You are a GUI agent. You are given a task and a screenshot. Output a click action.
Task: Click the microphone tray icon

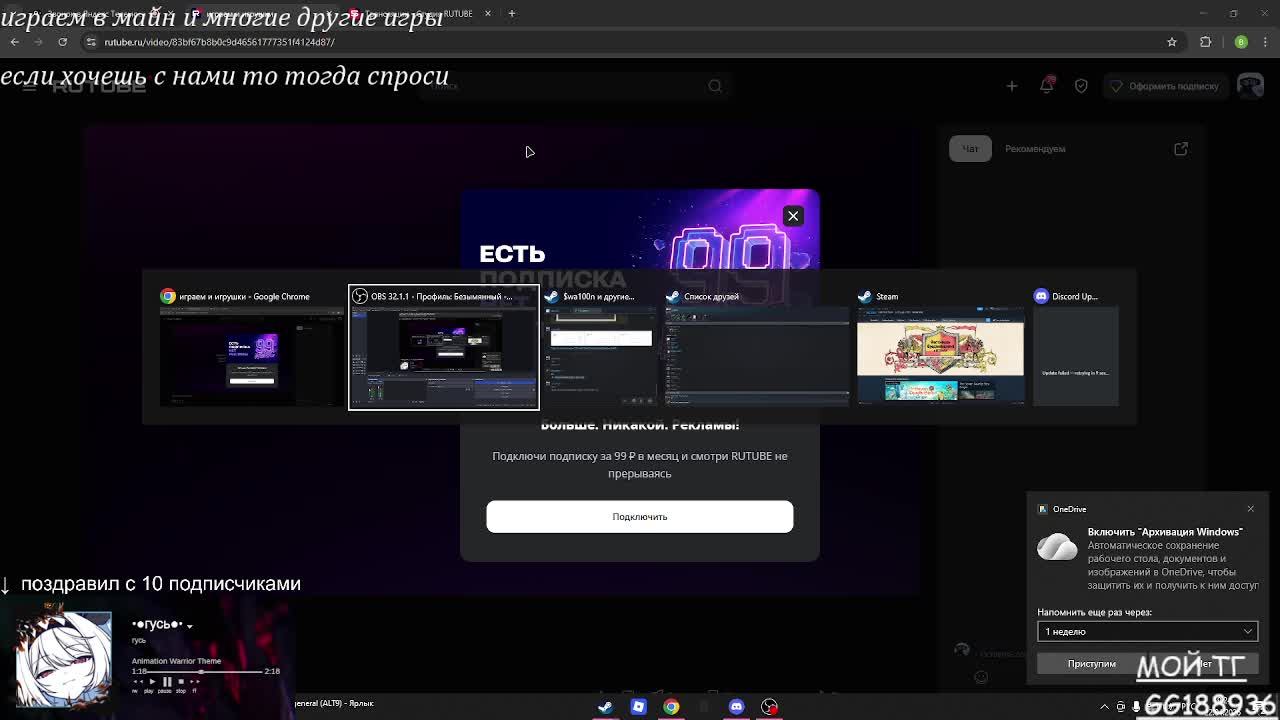(x=1136, y=707)
